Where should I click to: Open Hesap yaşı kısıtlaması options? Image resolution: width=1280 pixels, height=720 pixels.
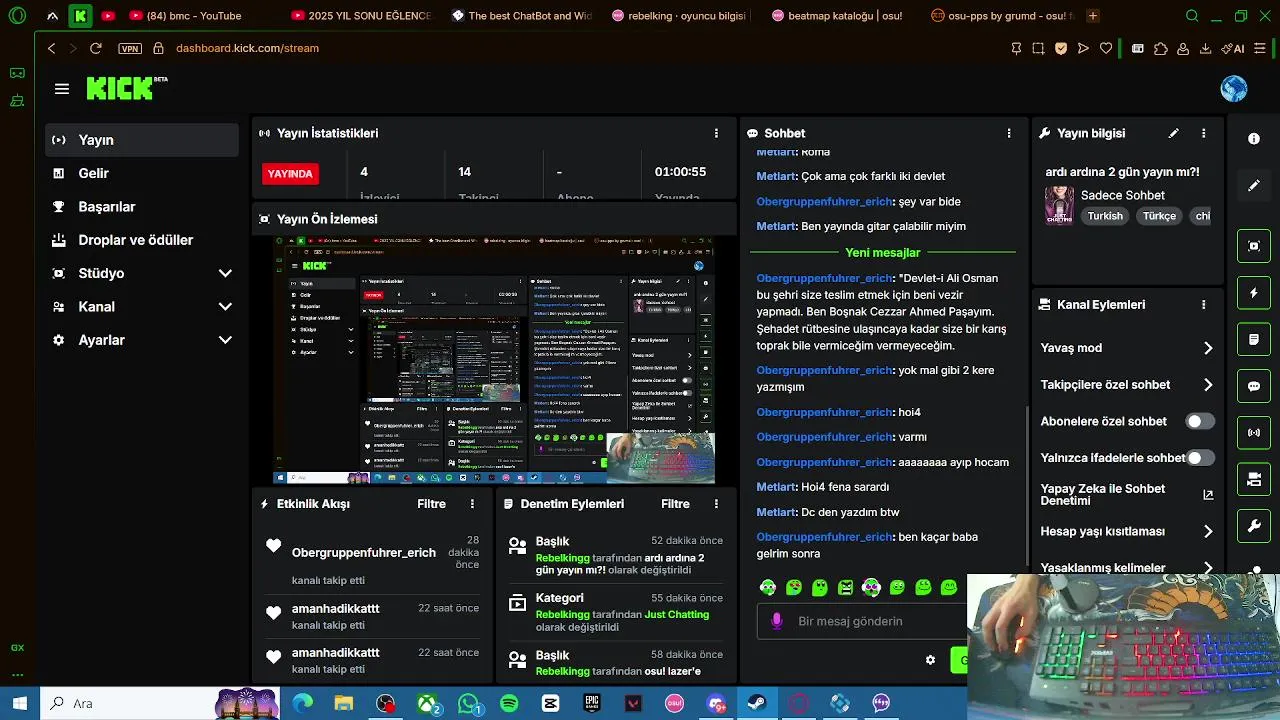tap(1127, 531)
